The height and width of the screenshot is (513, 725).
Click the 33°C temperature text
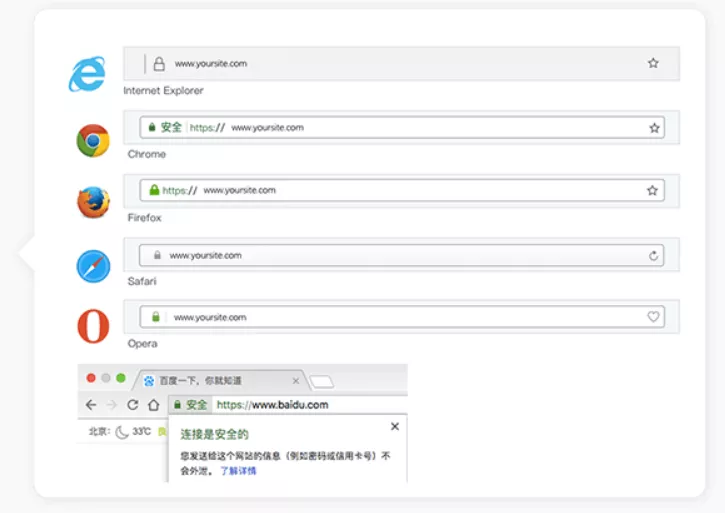click(x=141, y=432)
